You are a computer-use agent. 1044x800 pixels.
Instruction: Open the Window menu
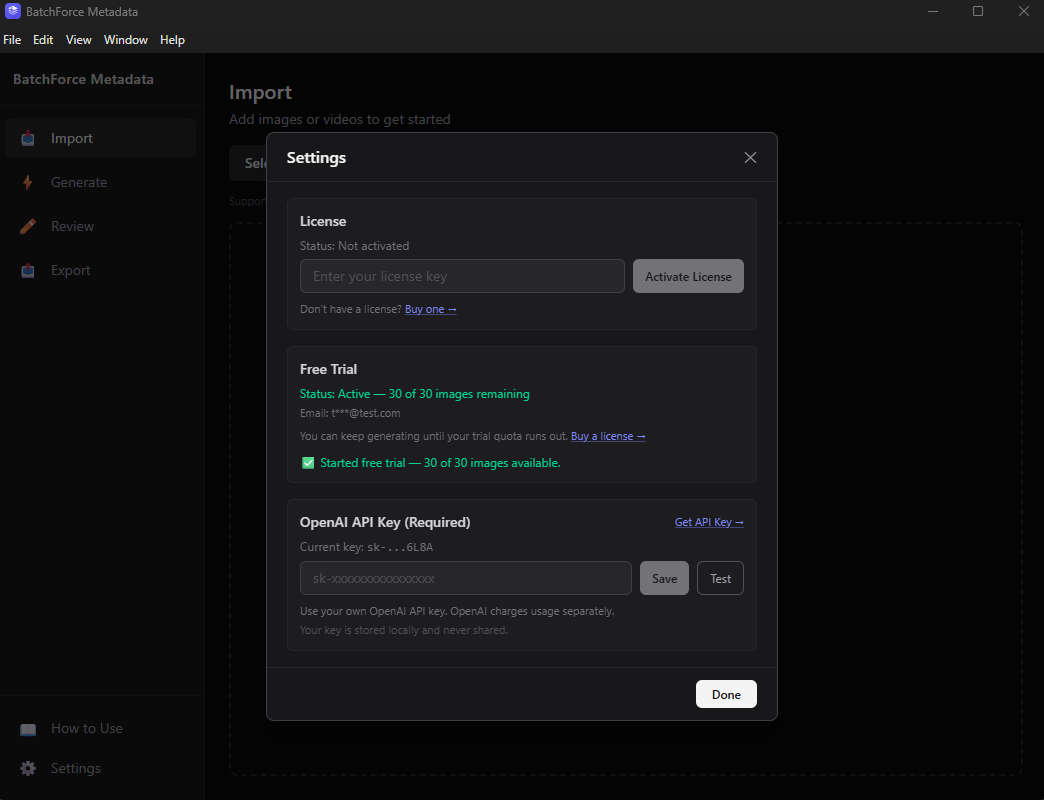[x=126, y=40]
